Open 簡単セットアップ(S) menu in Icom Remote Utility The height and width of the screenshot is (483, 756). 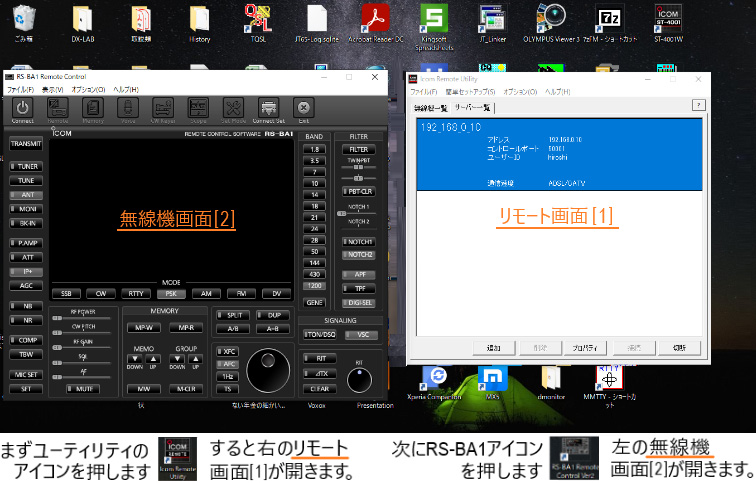tap(470, 92)
